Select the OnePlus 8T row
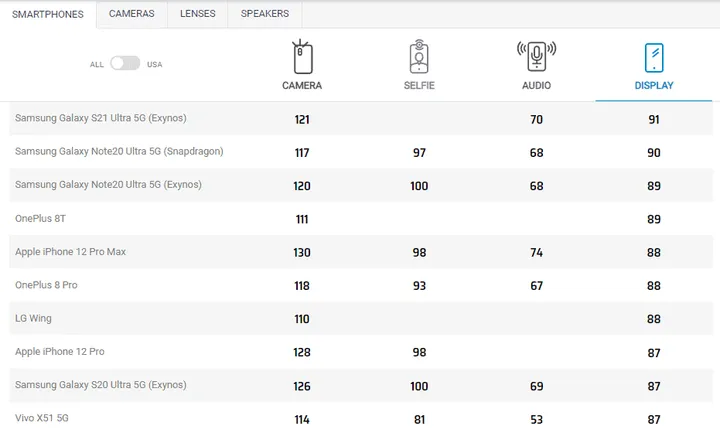720x429 pixels. [40, 218]
